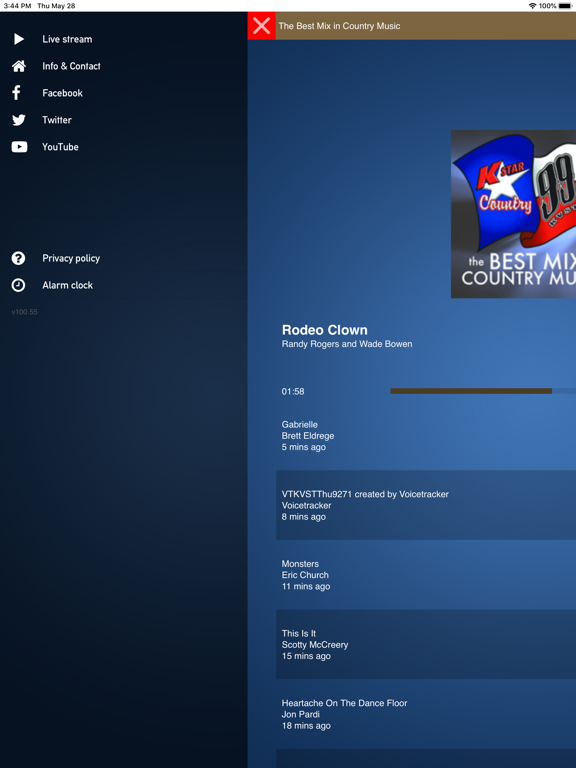Open the Alarm clock menu item

click(123, 285)
